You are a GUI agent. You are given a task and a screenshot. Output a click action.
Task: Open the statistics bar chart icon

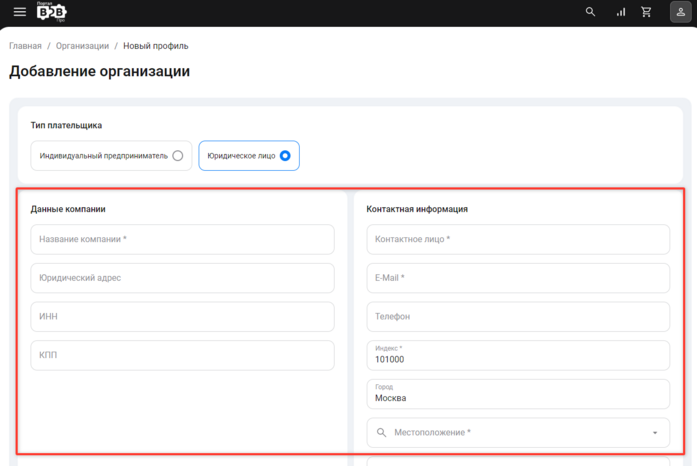click(x=621, y=12)
